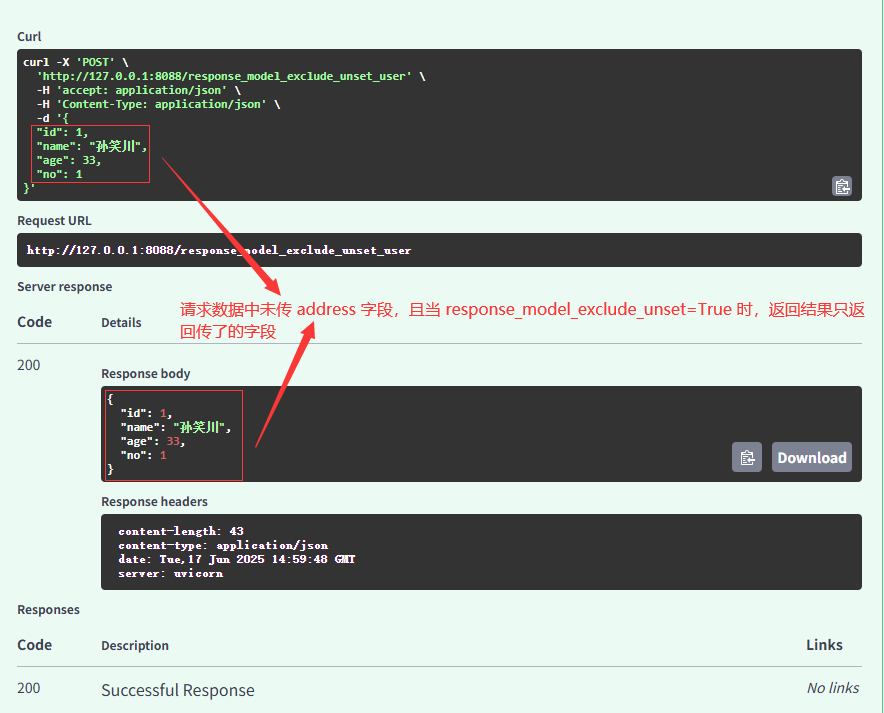Viewport: 884px width, 713px height.
Task: Click the 'Content-Type: application/json' curl line
Action: pyautogui.click(x=158, y=104)
